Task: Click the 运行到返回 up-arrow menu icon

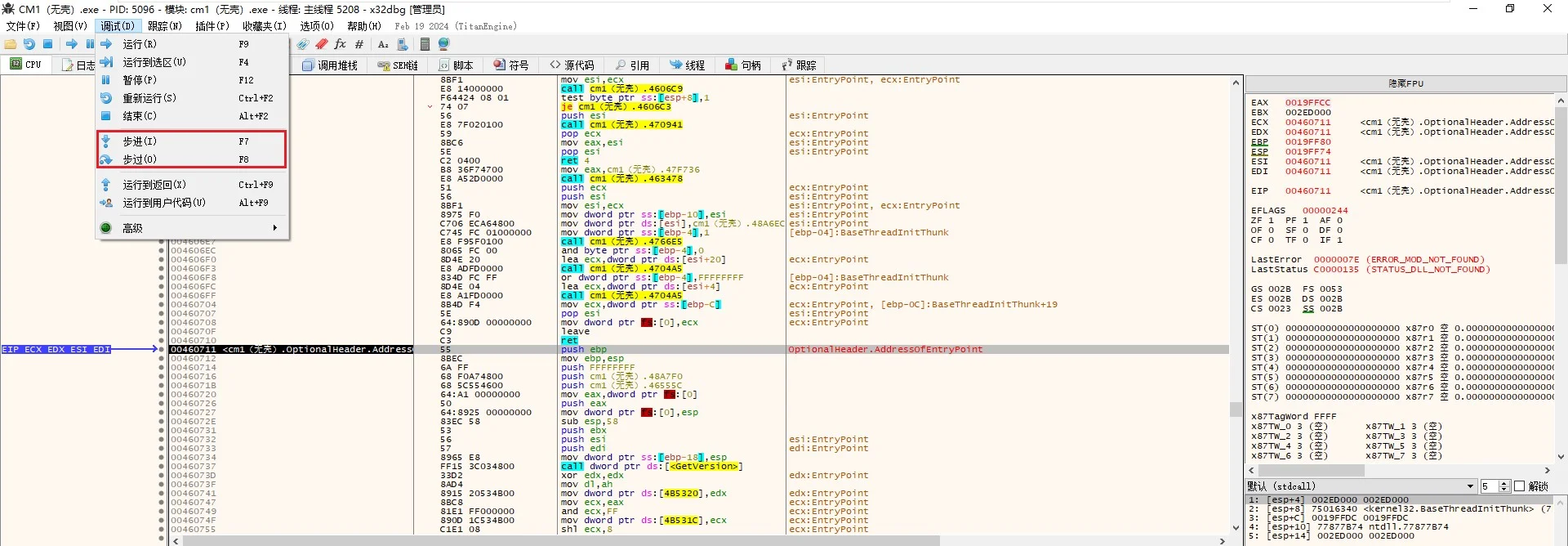Action: pyautogui.click(x=106, y=185)
